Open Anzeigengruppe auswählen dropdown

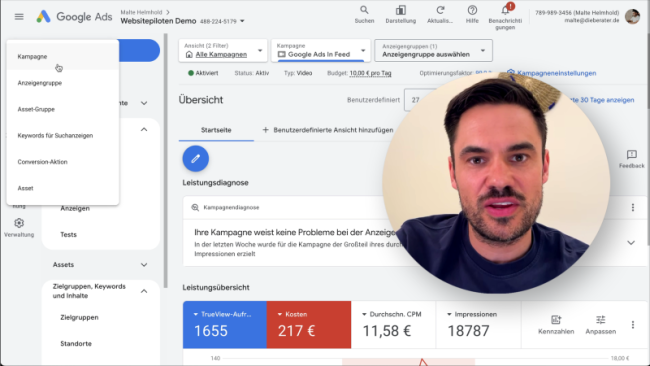coord(433,51)
